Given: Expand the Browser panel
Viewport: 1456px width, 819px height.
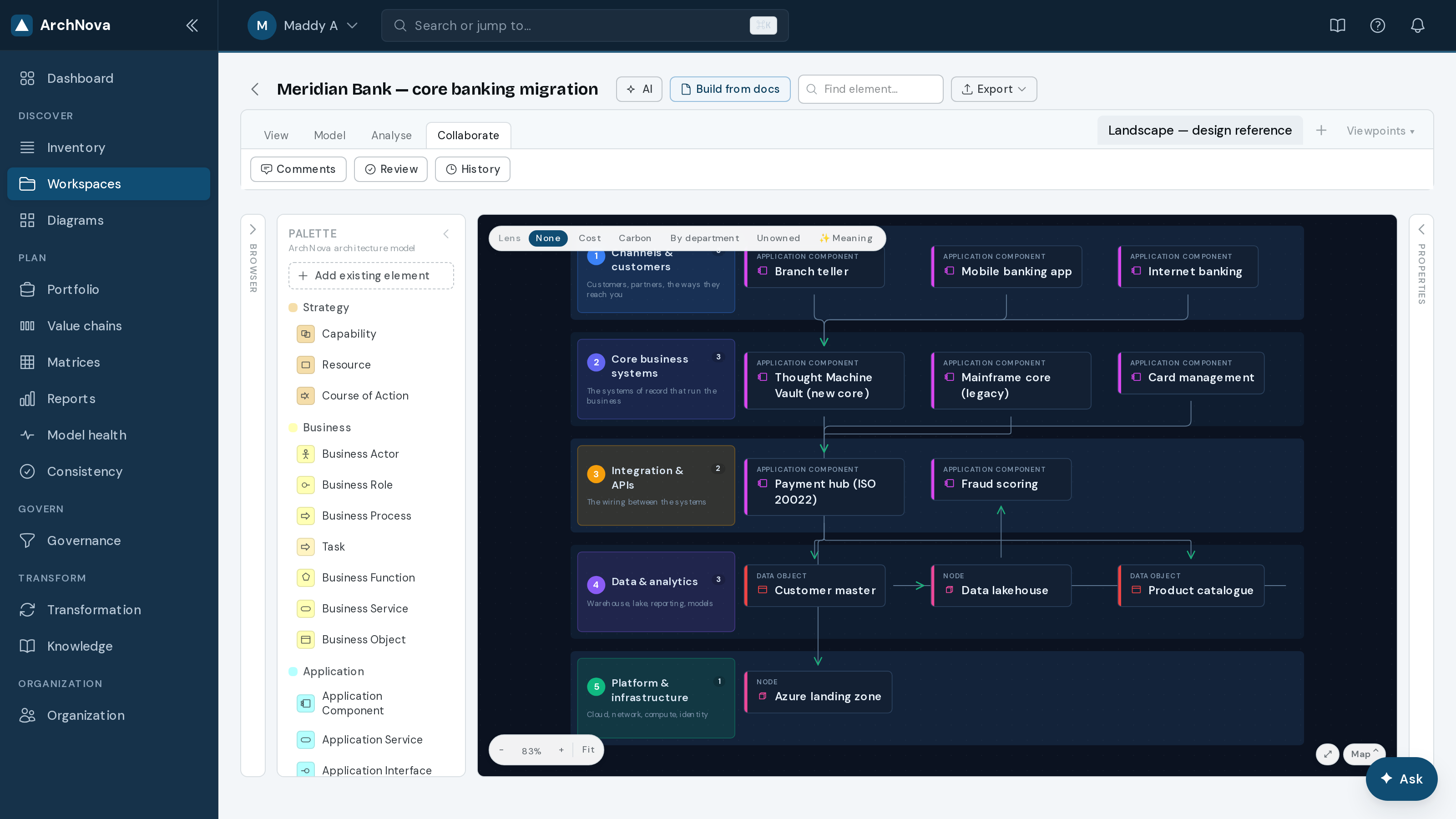Looking at the screenshot, I should (253, 229).
